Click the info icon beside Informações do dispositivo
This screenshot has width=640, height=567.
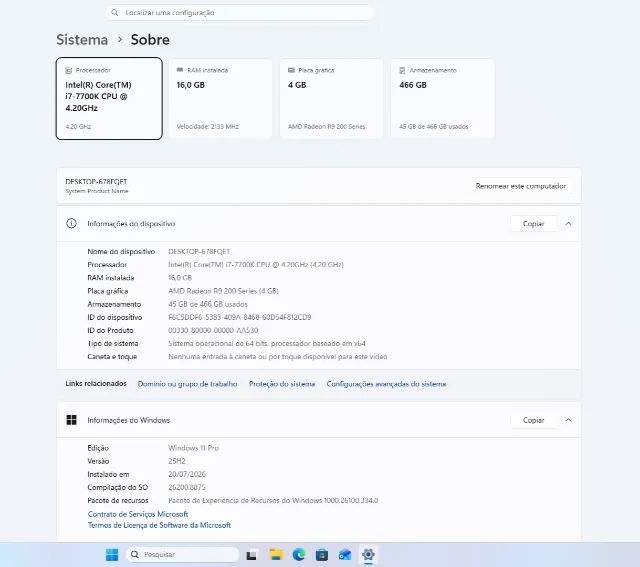[x=71, y=223]
